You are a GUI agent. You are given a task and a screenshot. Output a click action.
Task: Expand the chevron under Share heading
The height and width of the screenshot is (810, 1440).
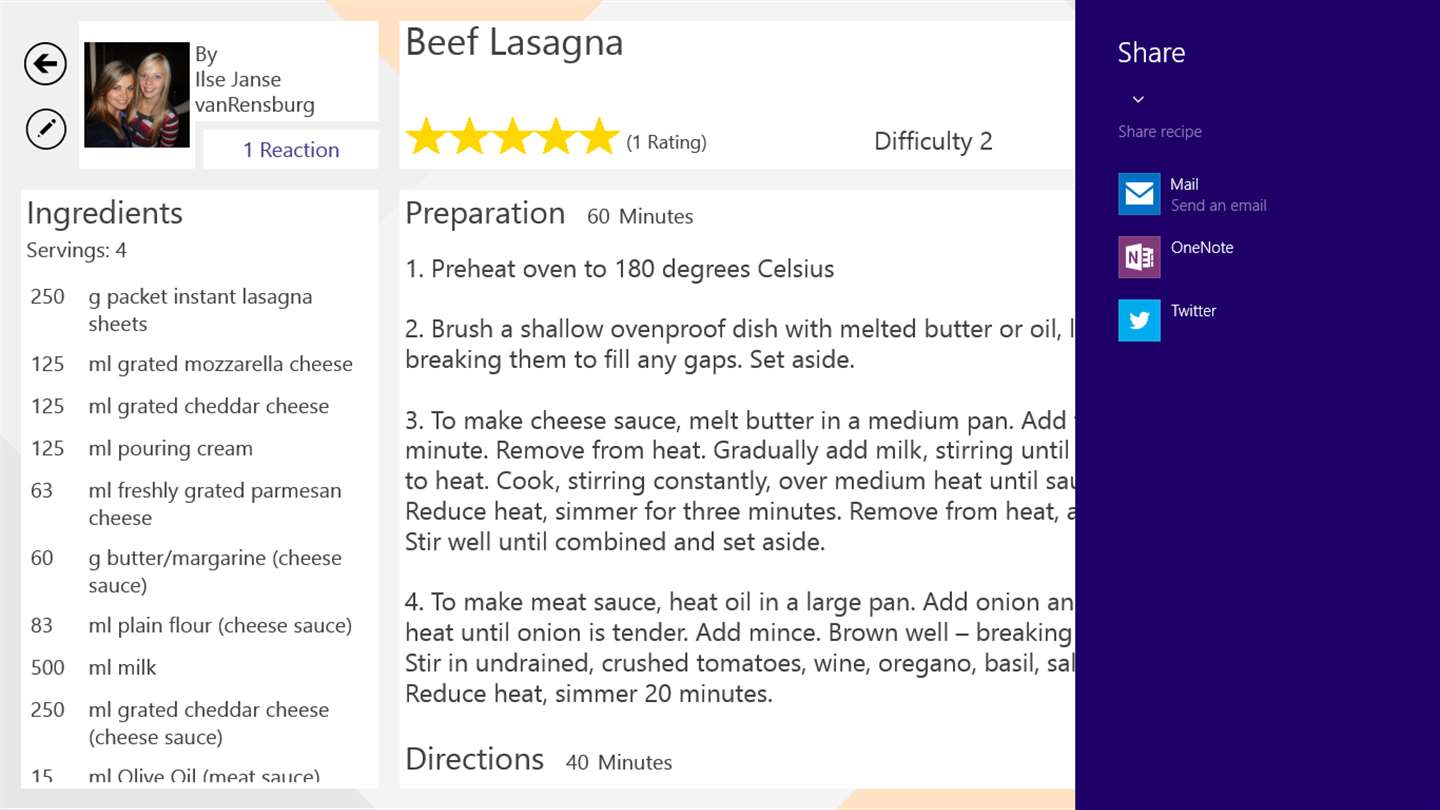pyautogui.click(x=1138, y=99)
